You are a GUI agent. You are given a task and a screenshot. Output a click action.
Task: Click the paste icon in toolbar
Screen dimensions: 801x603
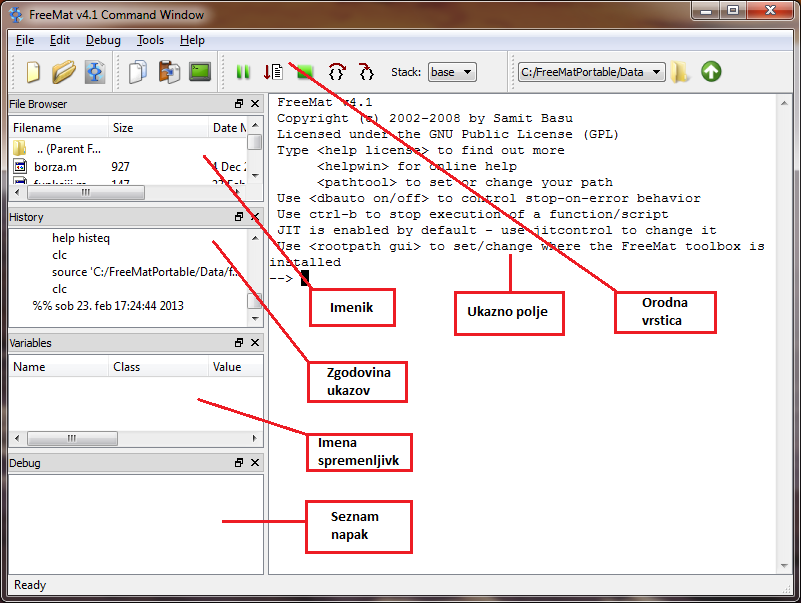[169, 72]
